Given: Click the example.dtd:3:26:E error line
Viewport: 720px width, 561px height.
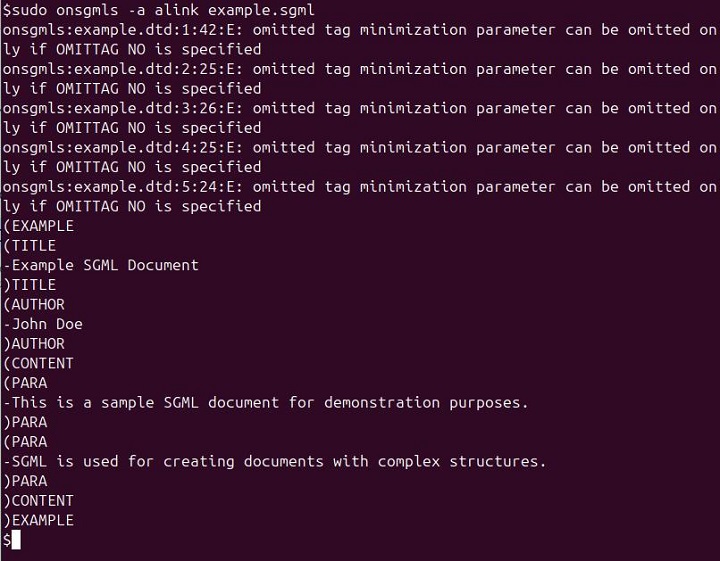Looking at the screenshot, I should [x=360, y=108].
